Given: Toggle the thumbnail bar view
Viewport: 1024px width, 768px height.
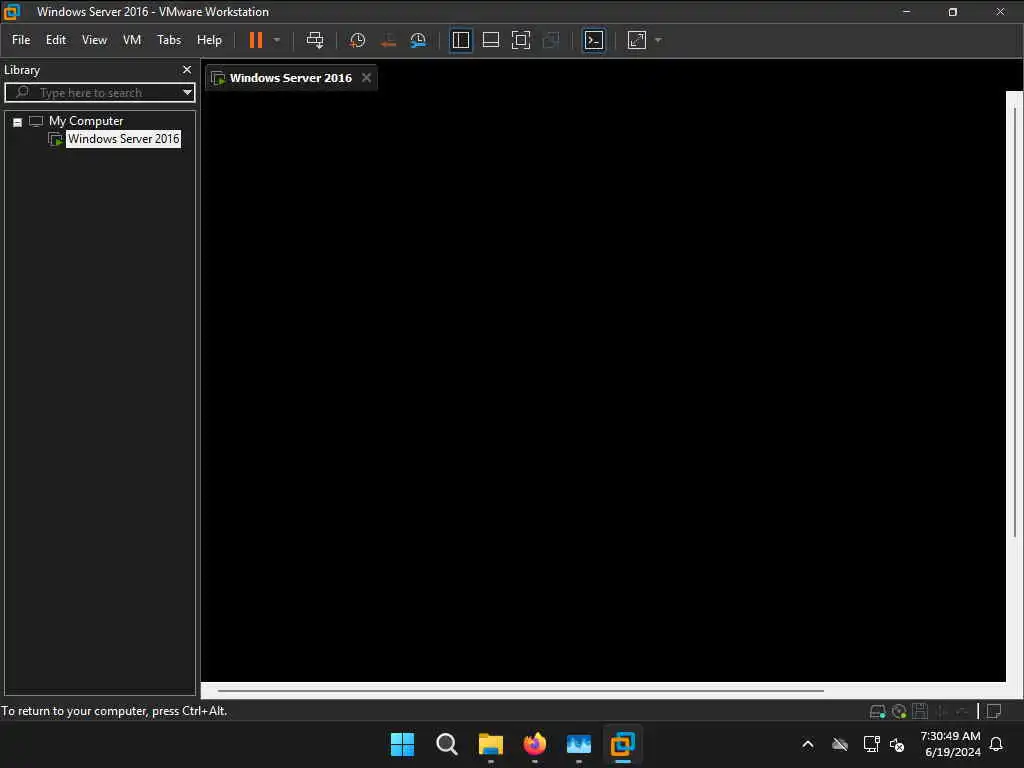Looking at the screenshot, I should (490, 40).
